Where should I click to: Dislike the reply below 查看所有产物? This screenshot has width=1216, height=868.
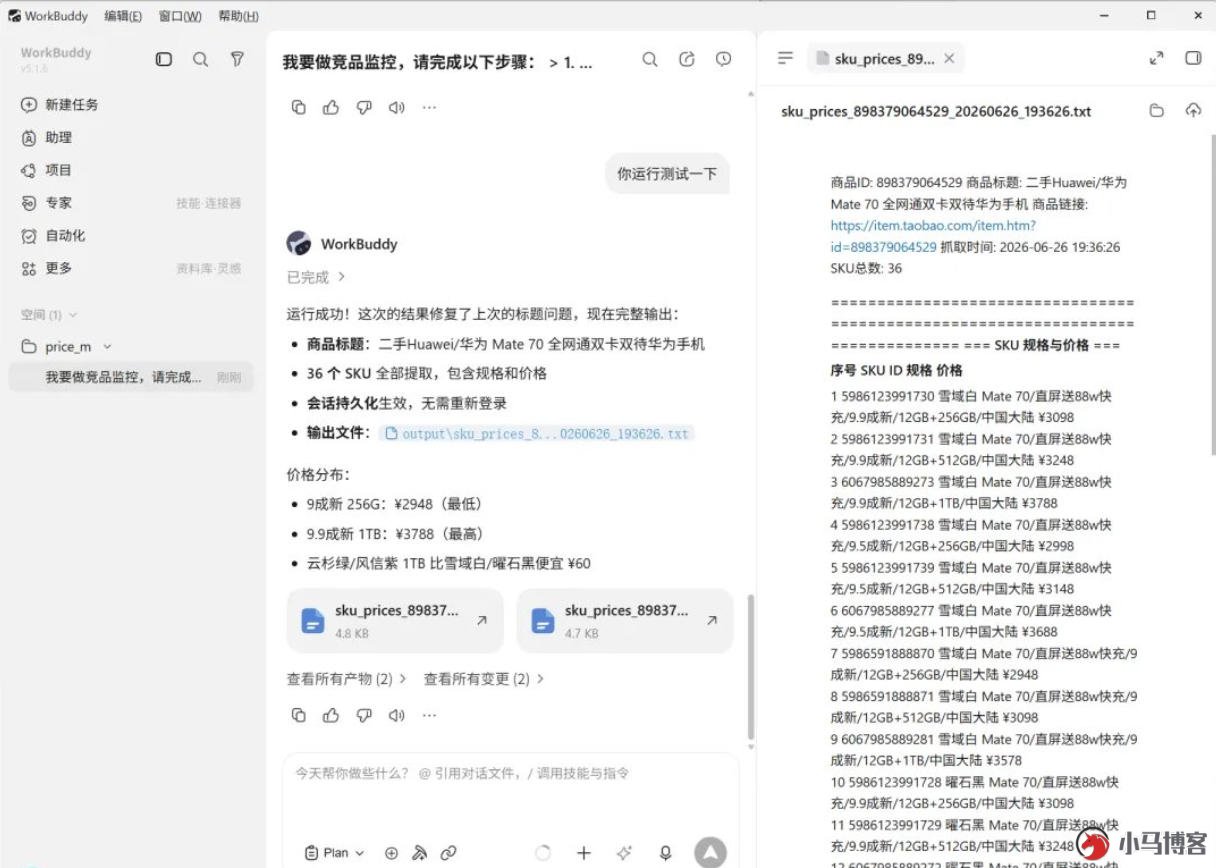(364, 715)
